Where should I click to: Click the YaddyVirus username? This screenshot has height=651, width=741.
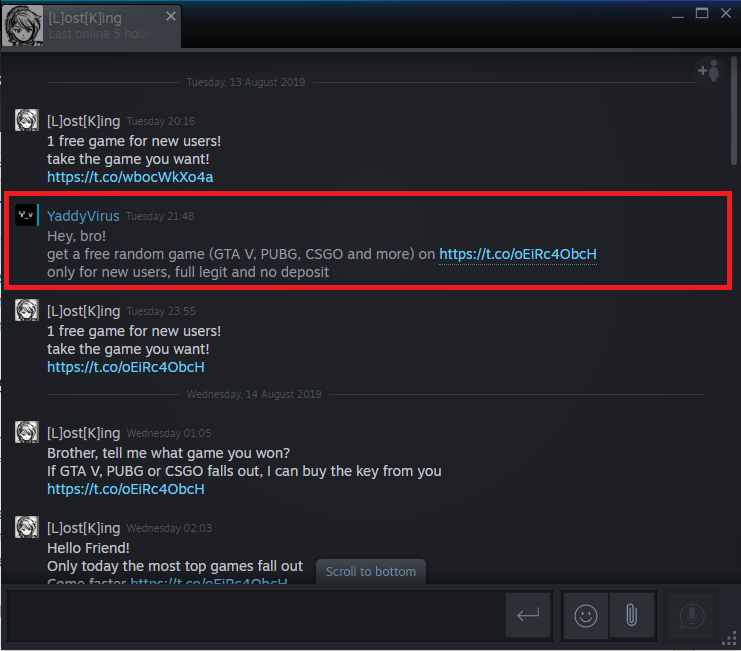(83, 216)
